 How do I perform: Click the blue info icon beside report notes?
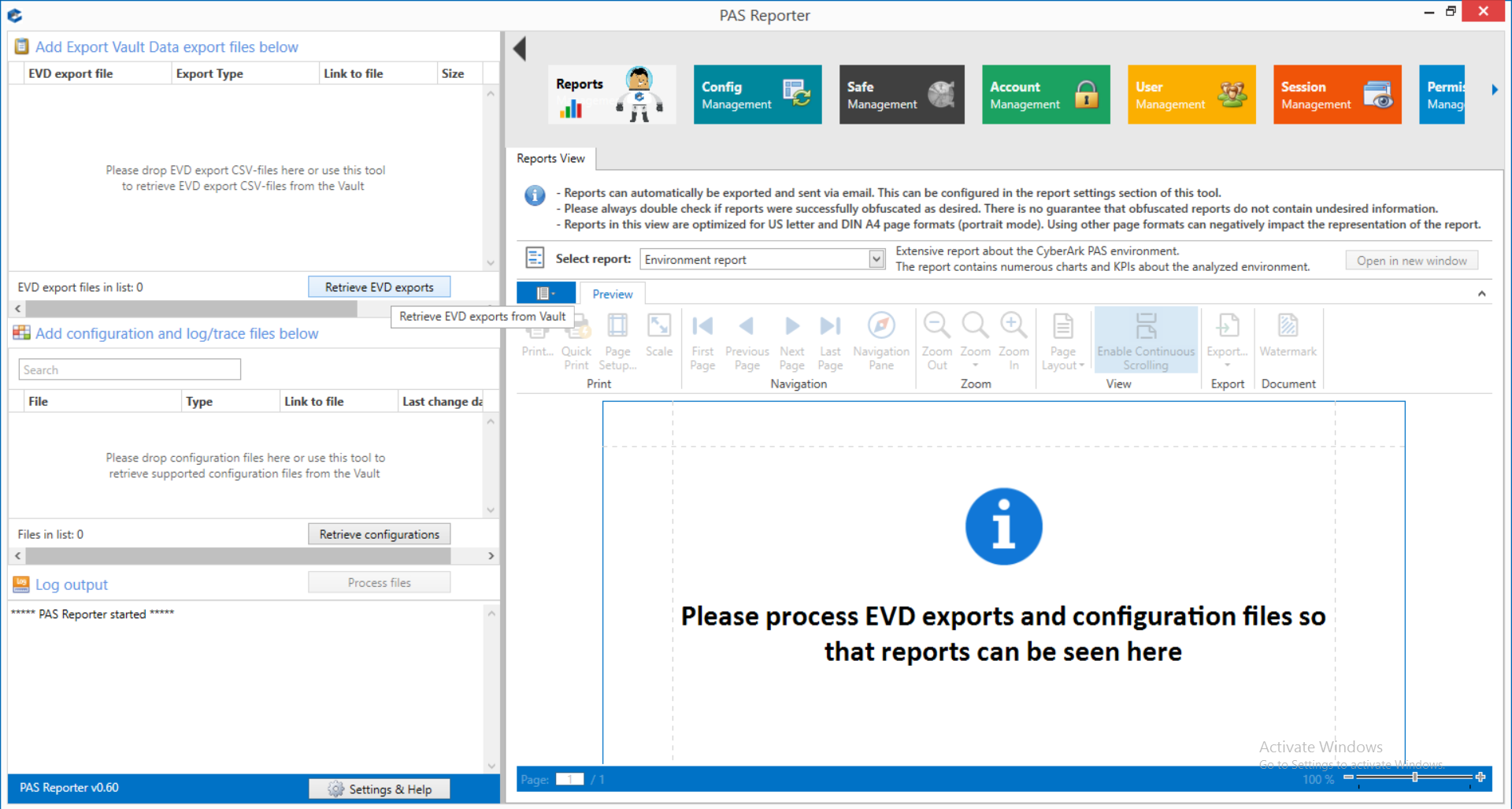pos(535,195)
